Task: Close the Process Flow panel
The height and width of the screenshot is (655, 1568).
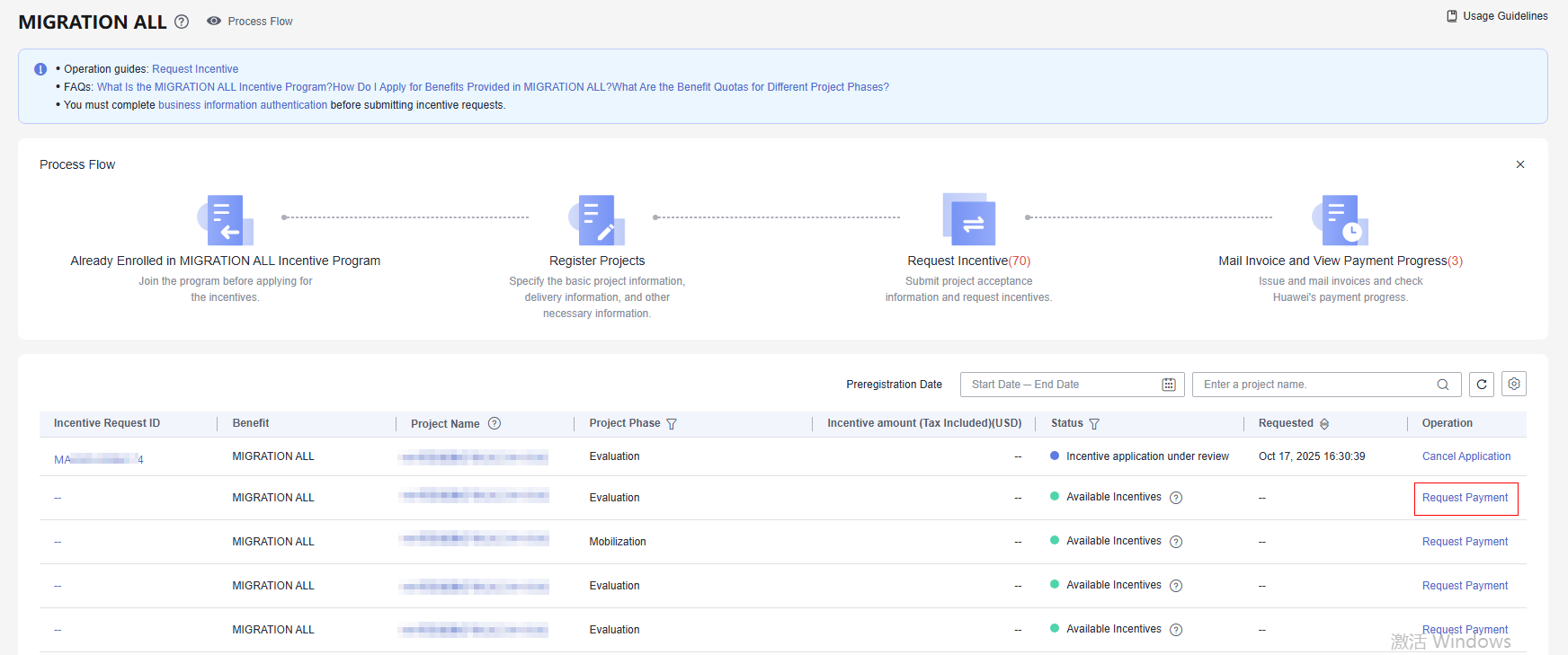Action: 1520,164
